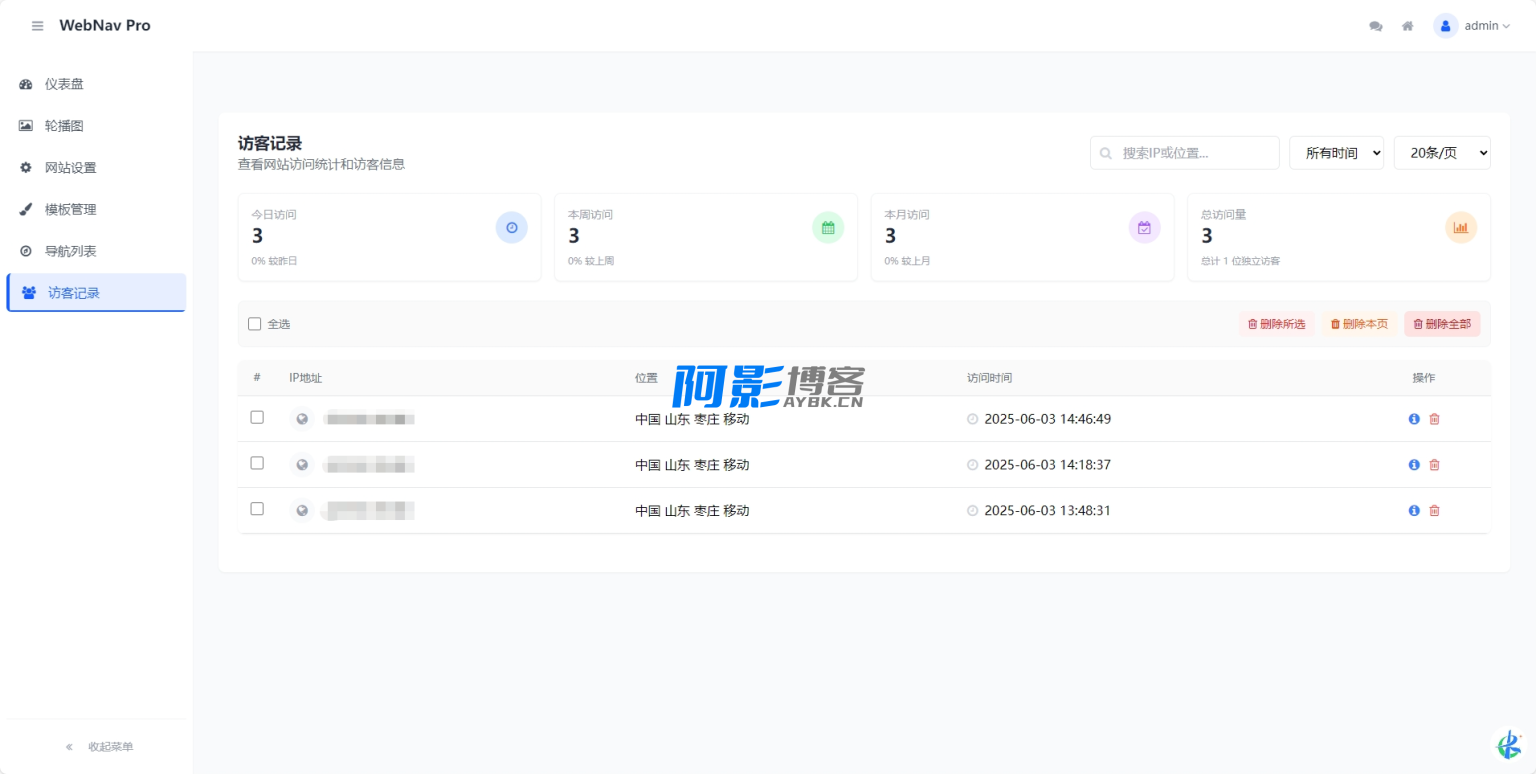
Task: Select the checkbox for the 13:48:31 record
Action: (257, 509)
